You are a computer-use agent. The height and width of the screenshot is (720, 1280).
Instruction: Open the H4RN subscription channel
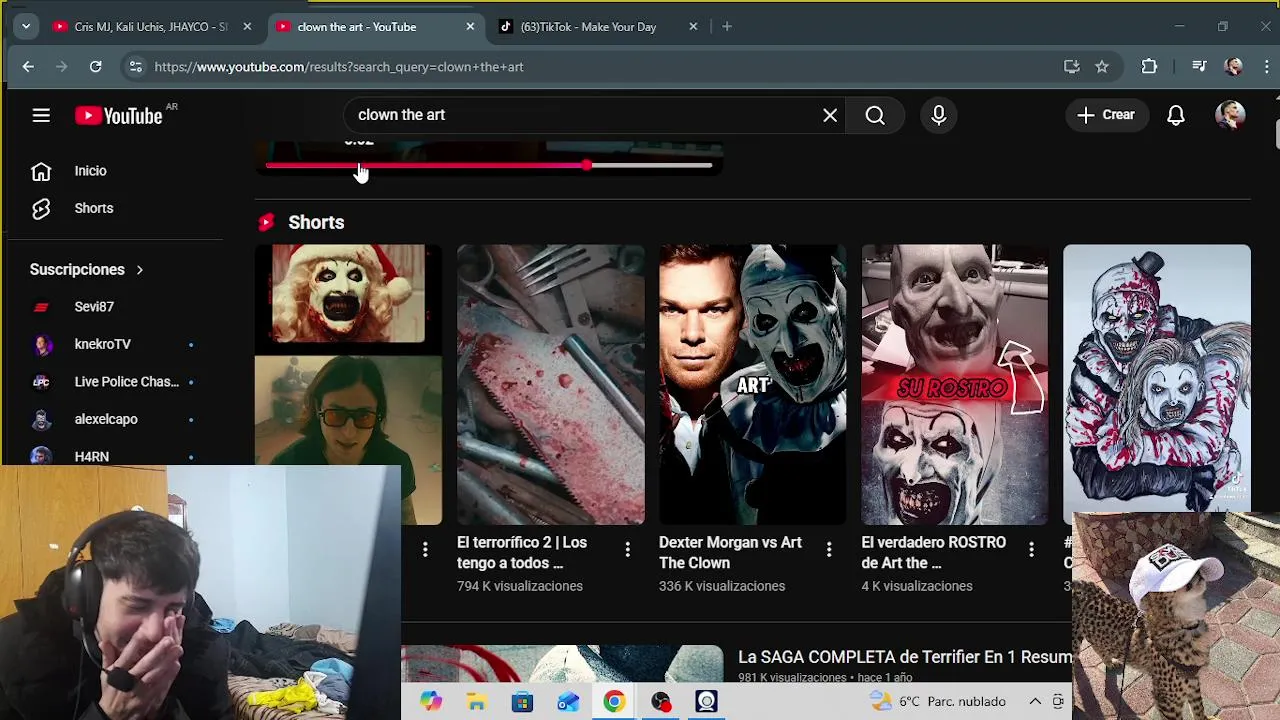pyautogui.click(x=91, y=456)
